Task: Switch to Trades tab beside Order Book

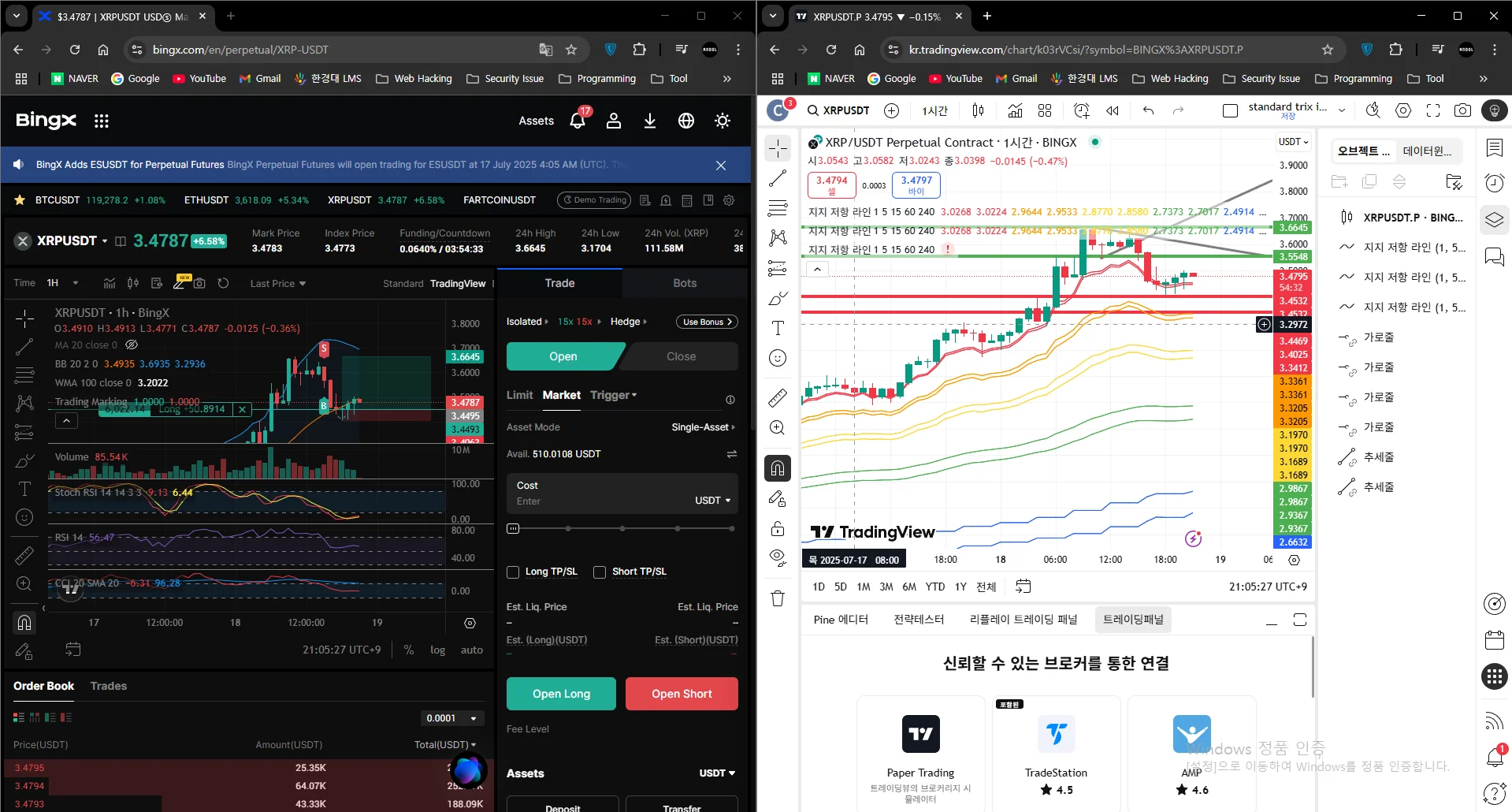Action: 109,686
